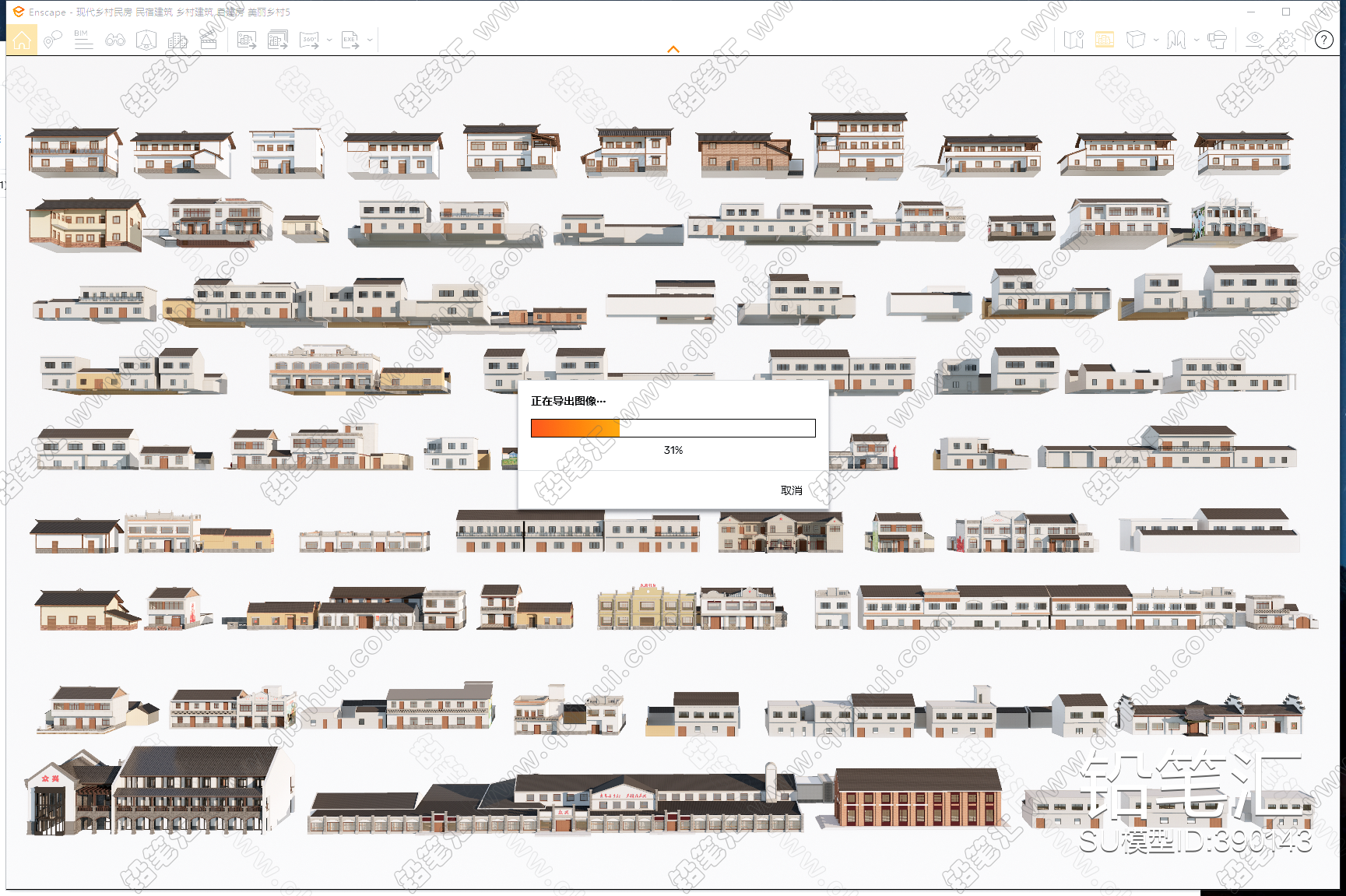Click the export progress bar
The image size is (1346, 896).
673,428
